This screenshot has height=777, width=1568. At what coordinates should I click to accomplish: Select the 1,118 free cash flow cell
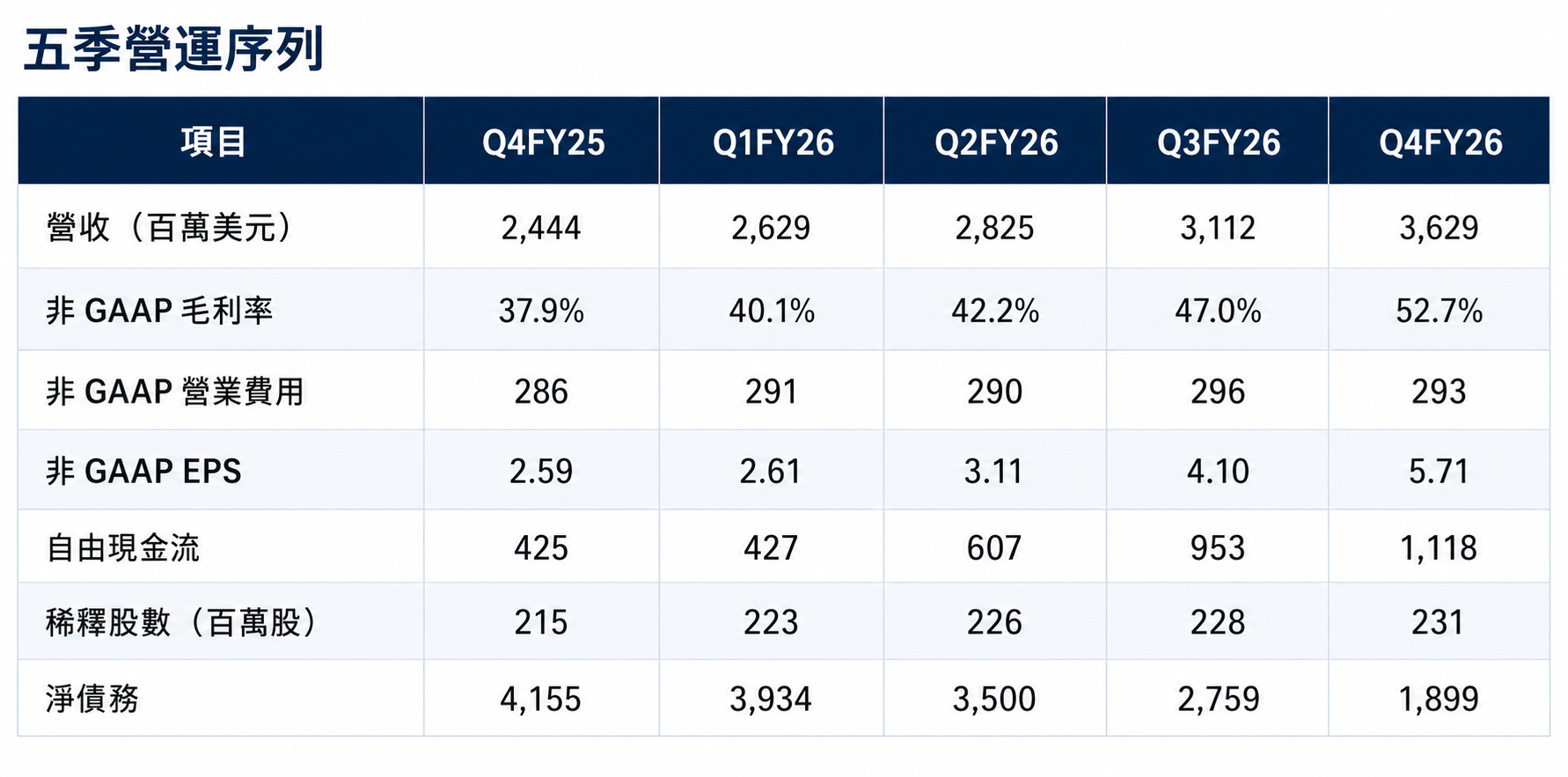(x=1439, y=549)
